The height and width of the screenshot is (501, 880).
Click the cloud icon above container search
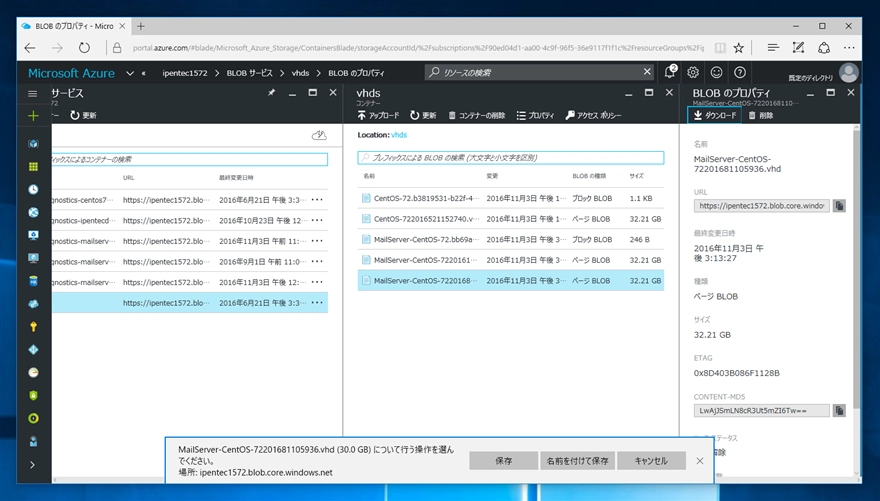click(x=319, y=135)
